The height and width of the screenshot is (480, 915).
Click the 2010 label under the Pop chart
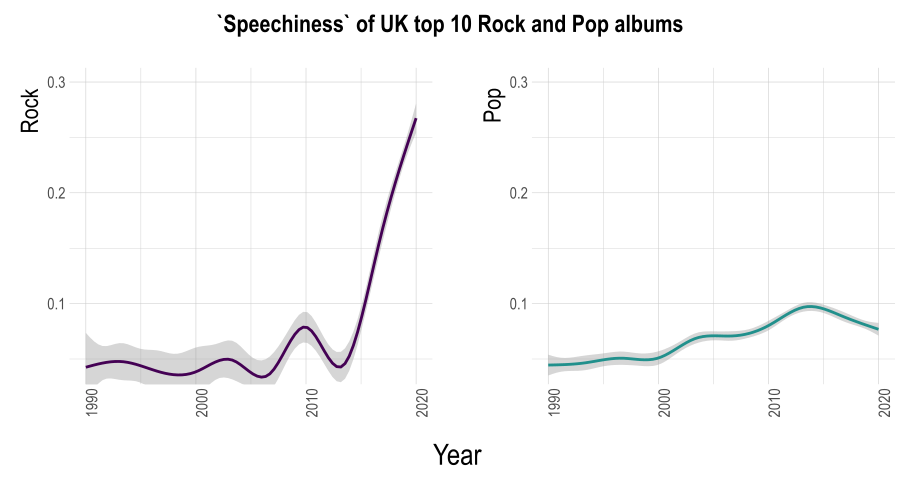click(x=775, y=405)
